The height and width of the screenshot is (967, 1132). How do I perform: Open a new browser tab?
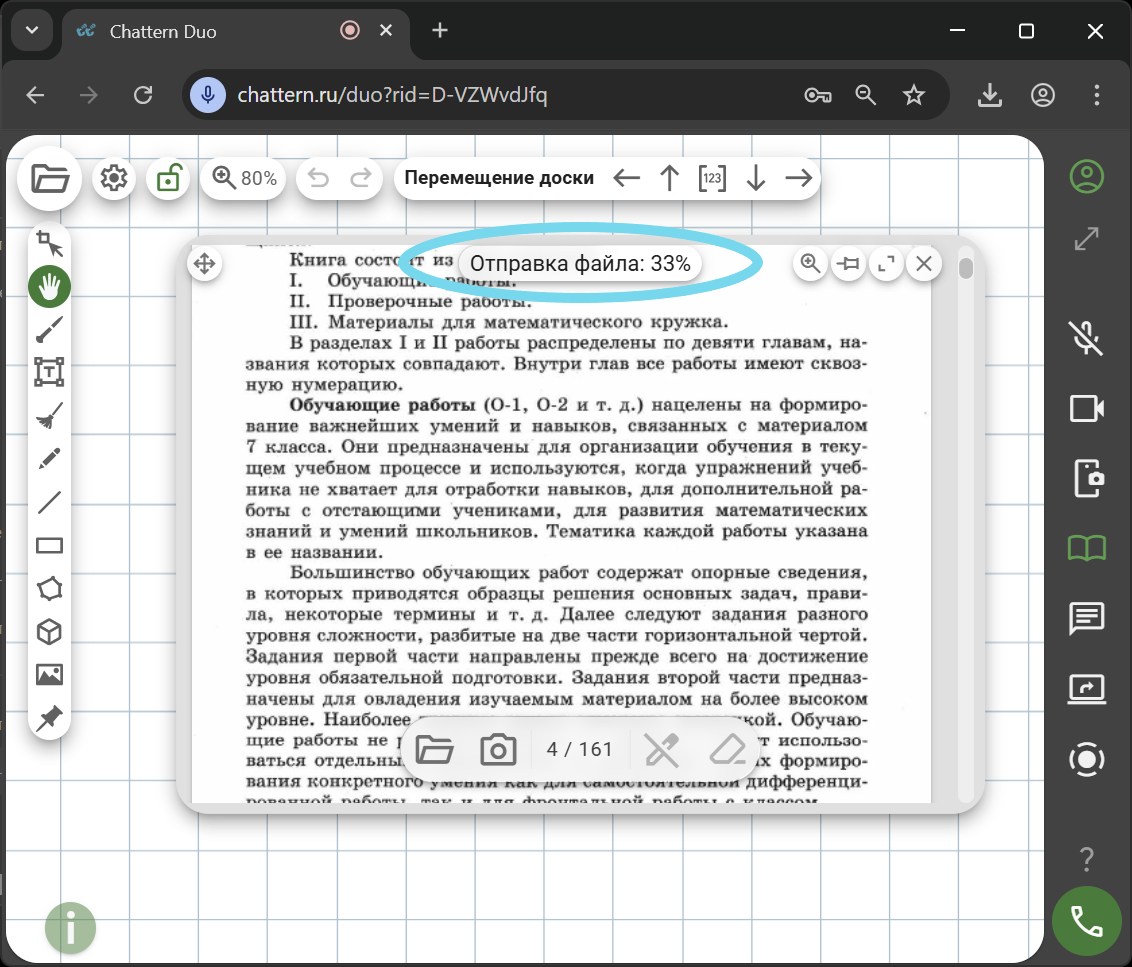point(440,31)
